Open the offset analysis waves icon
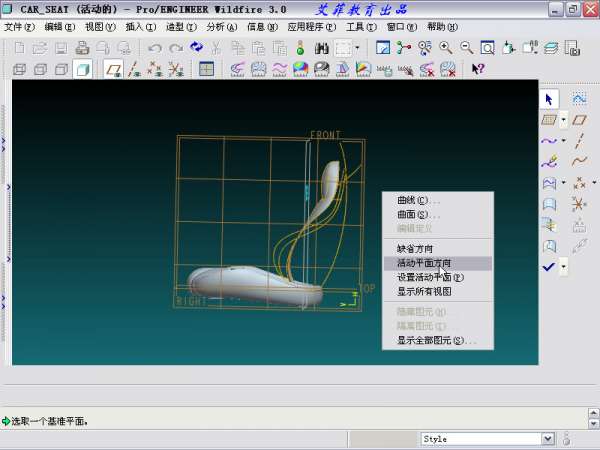The width and height of the screenshot is (600, 450). 280,69
